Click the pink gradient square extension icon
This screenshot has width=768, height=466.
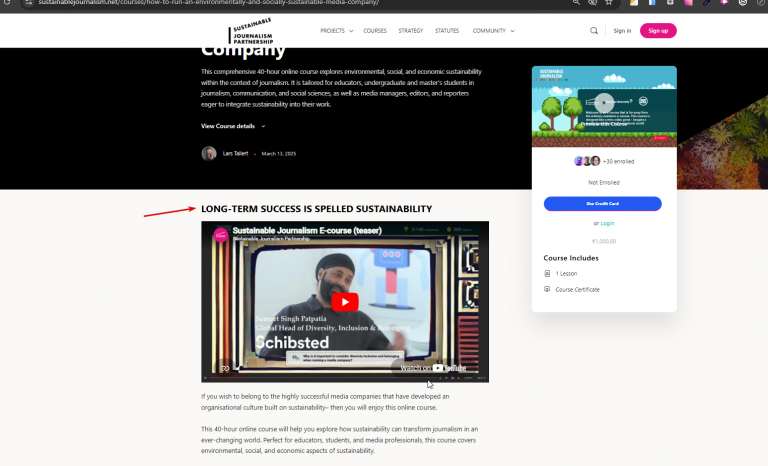pos(688,2)
